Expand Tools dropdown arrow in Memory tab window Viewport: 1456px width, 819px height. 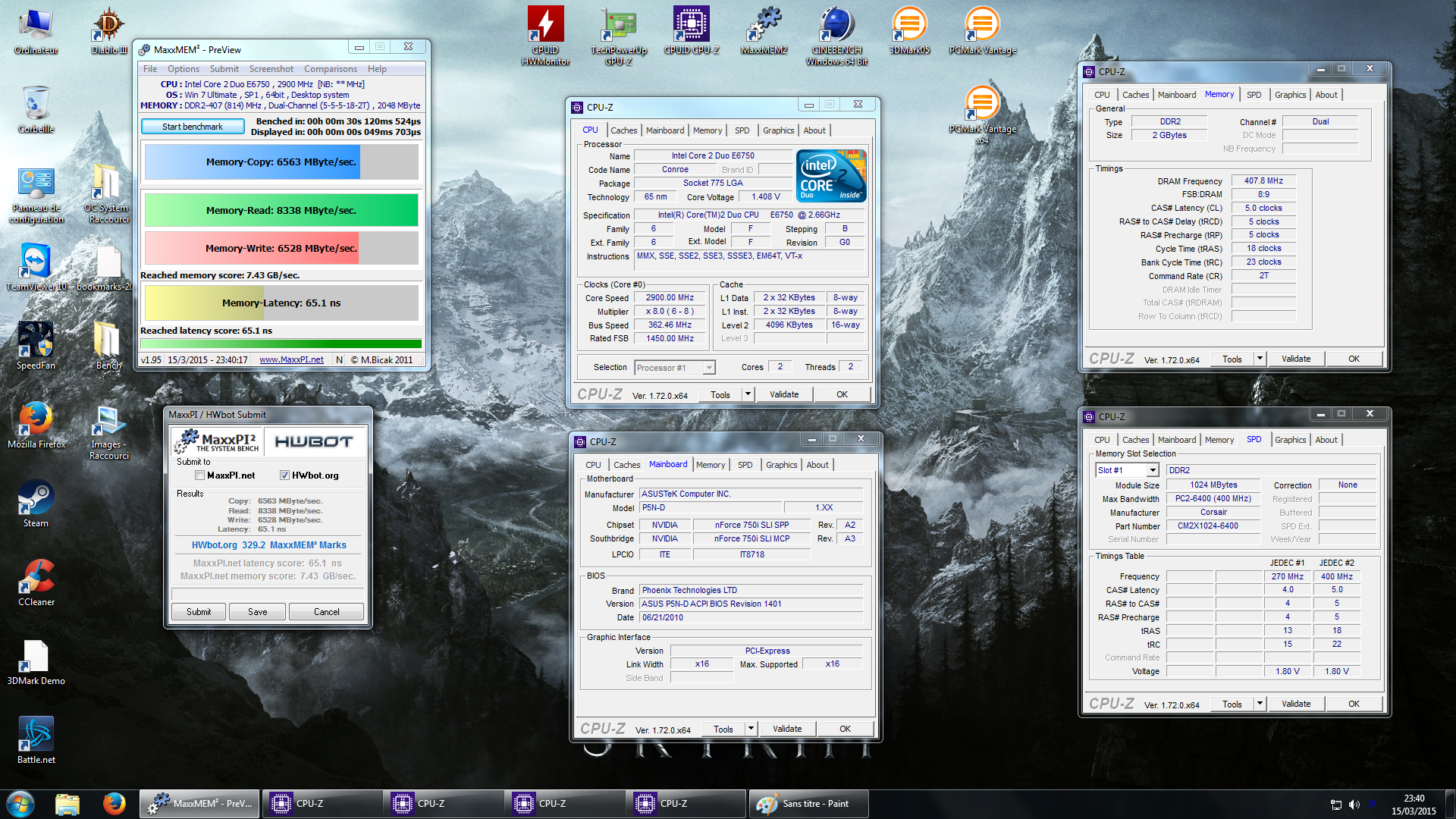click(x=1260, y=359)
